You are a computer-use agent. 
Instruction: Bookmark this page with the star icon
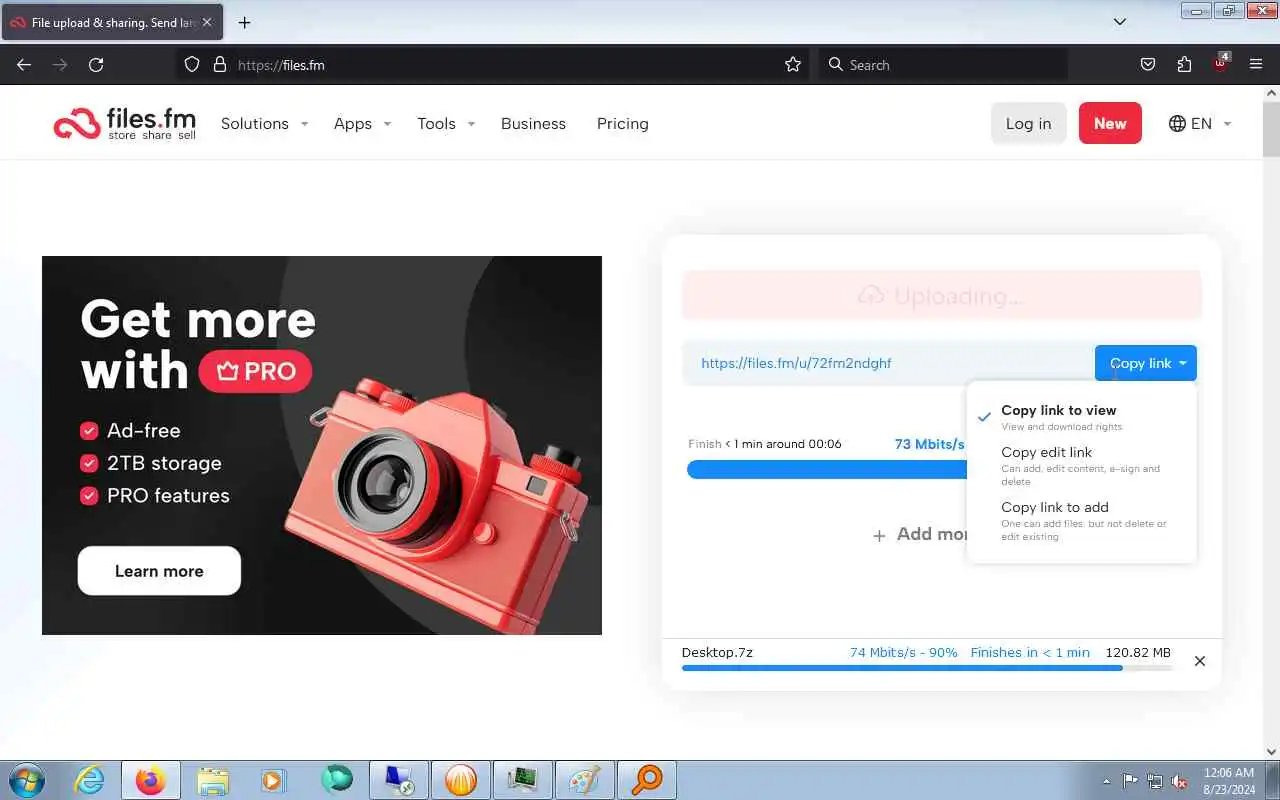[x=793, y=64]
